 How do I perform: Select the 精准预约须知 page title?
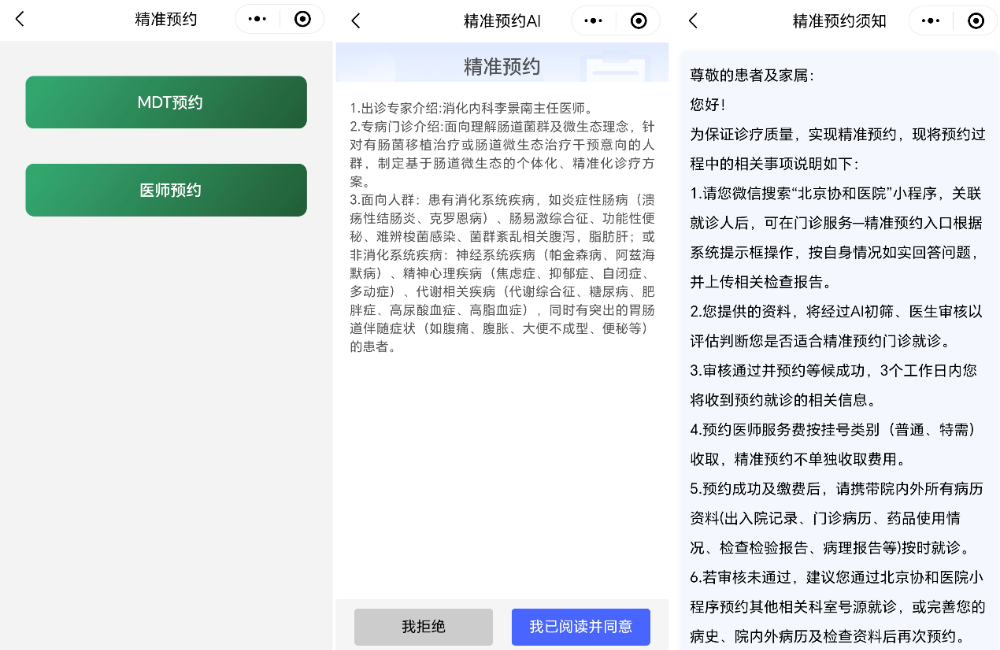point(839,21)
